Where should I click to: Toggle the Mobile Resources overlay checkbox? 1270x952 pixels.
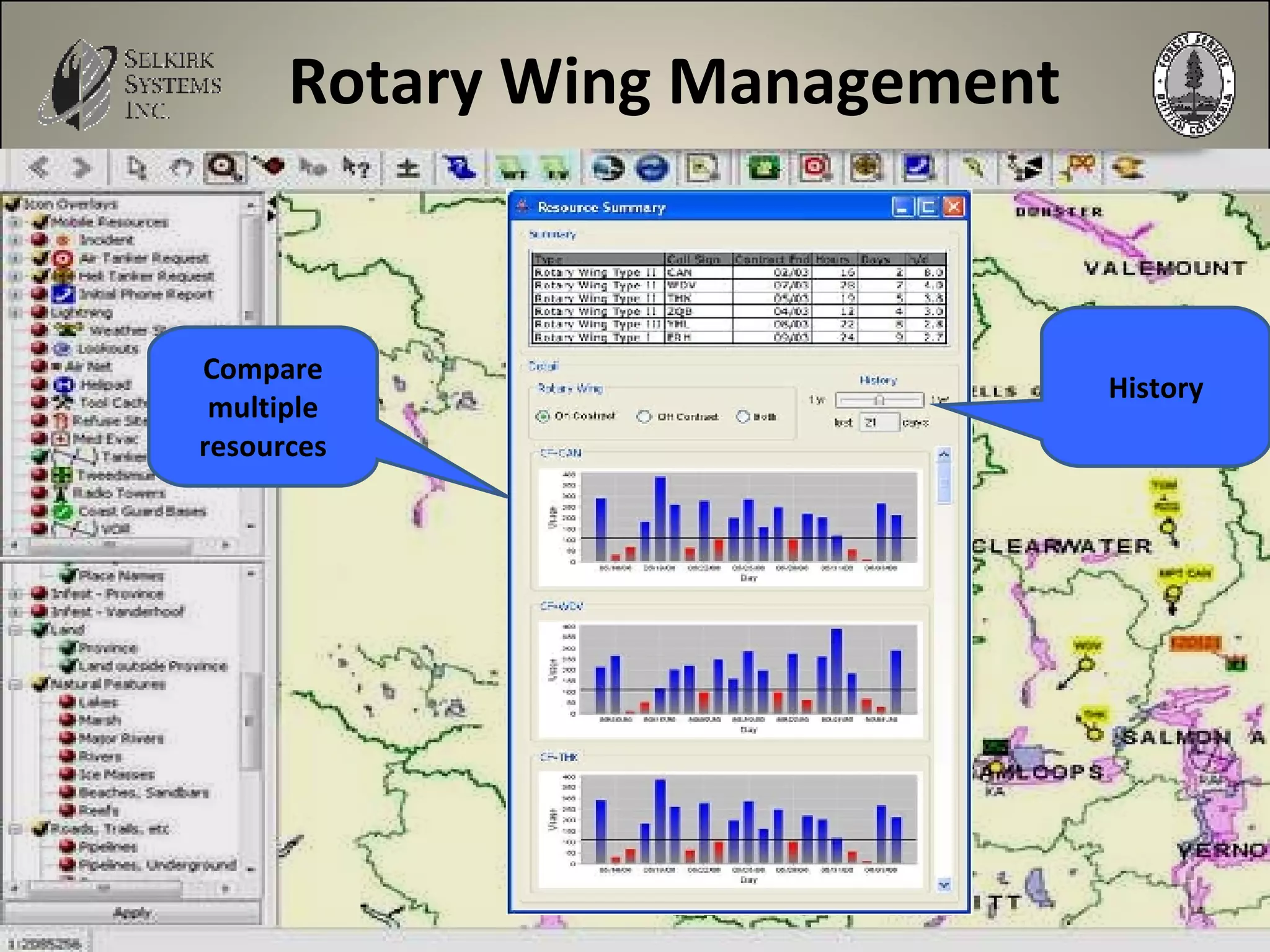[41, 222]
